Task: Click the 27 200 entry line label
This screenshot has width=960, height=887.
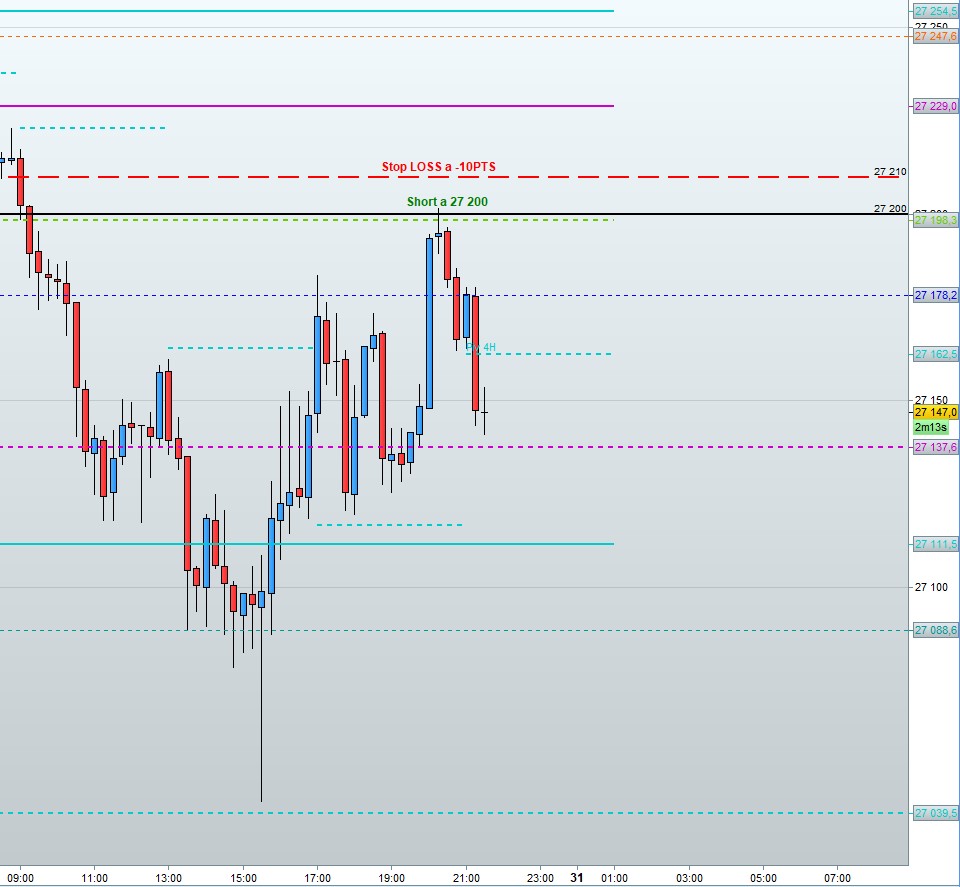Action: point(890,209)
